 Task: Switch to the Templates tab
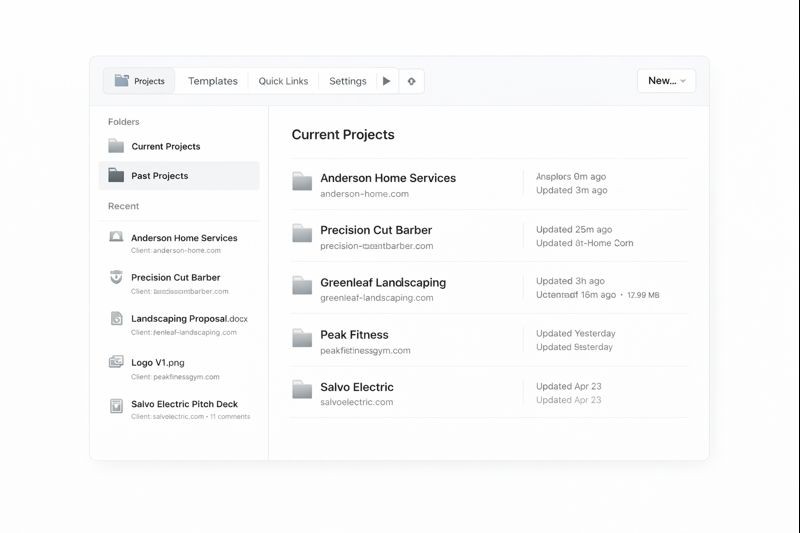pos(213,81)
